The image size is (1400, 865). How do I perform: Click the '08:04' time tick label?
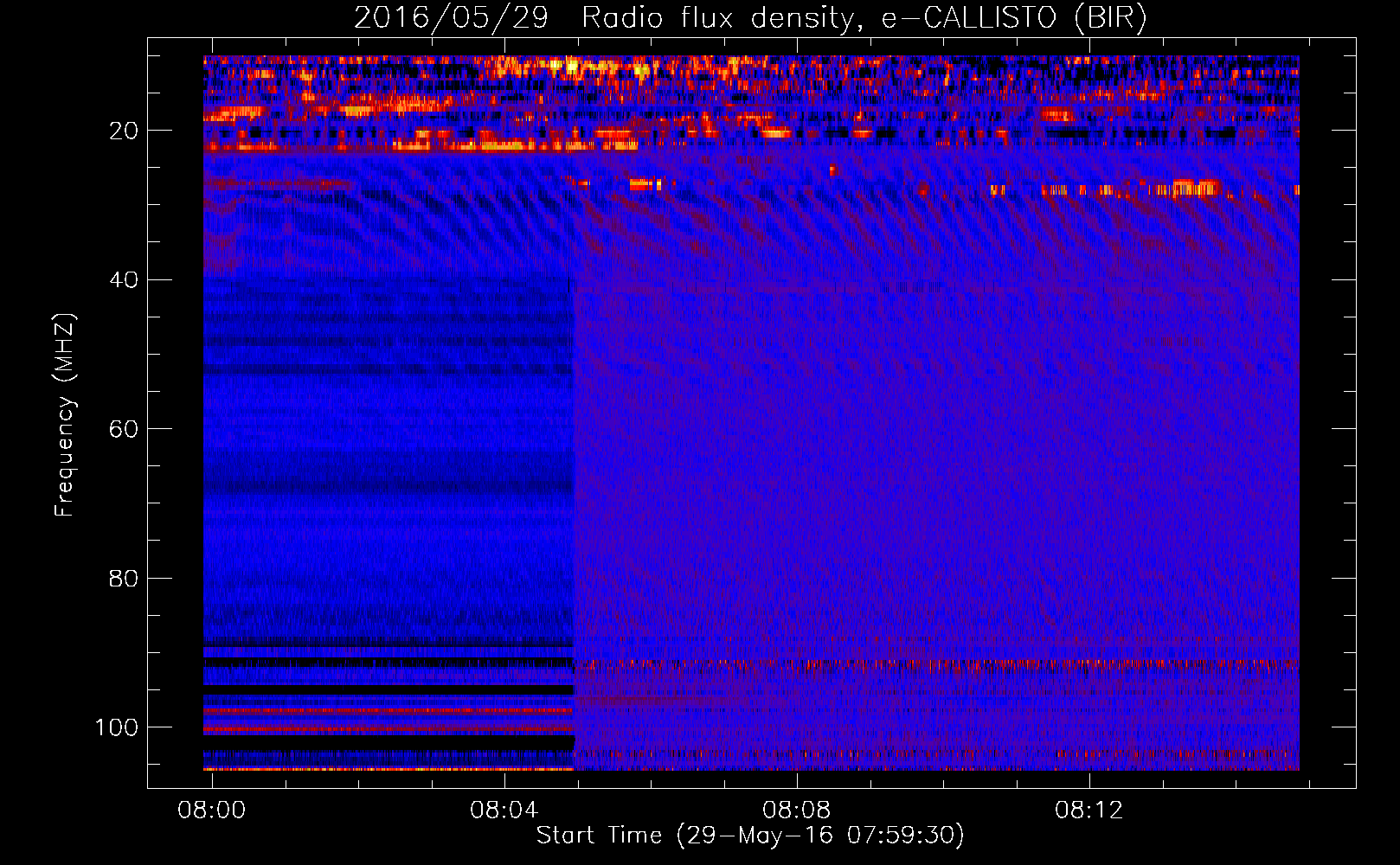[x=504, y=811]
